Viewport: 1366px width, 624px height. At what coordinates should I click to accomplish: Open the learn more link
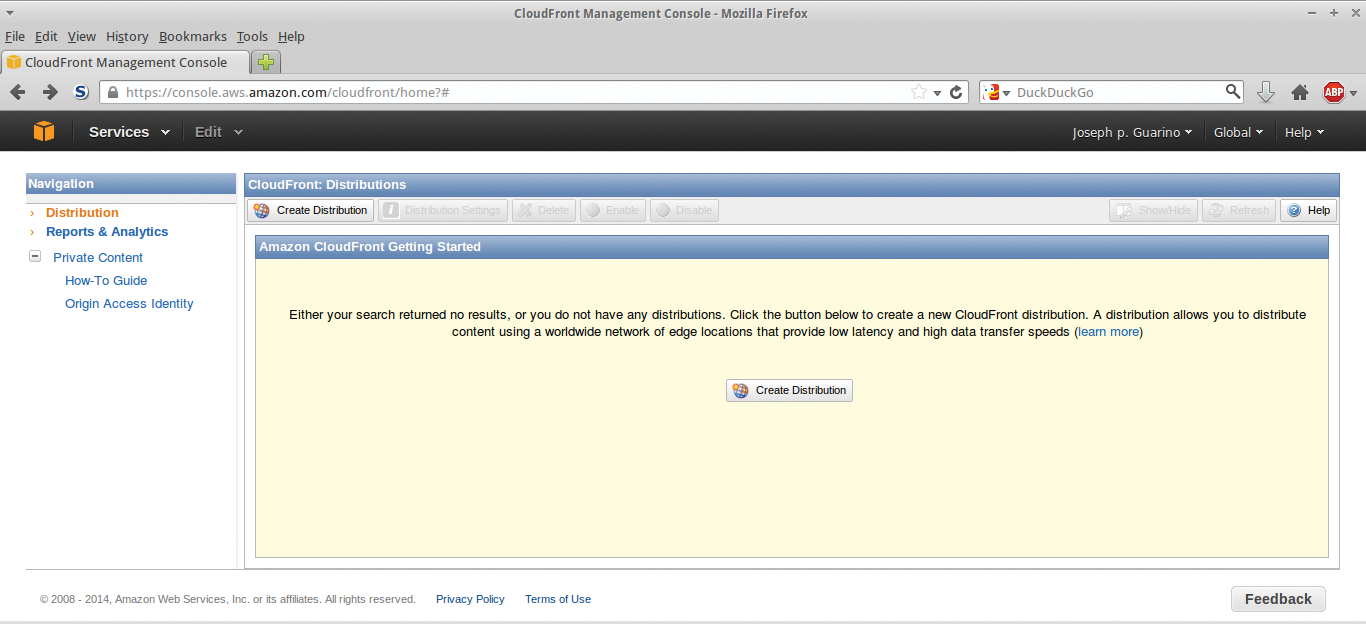pyautogui.click(x=1107, y=331)
